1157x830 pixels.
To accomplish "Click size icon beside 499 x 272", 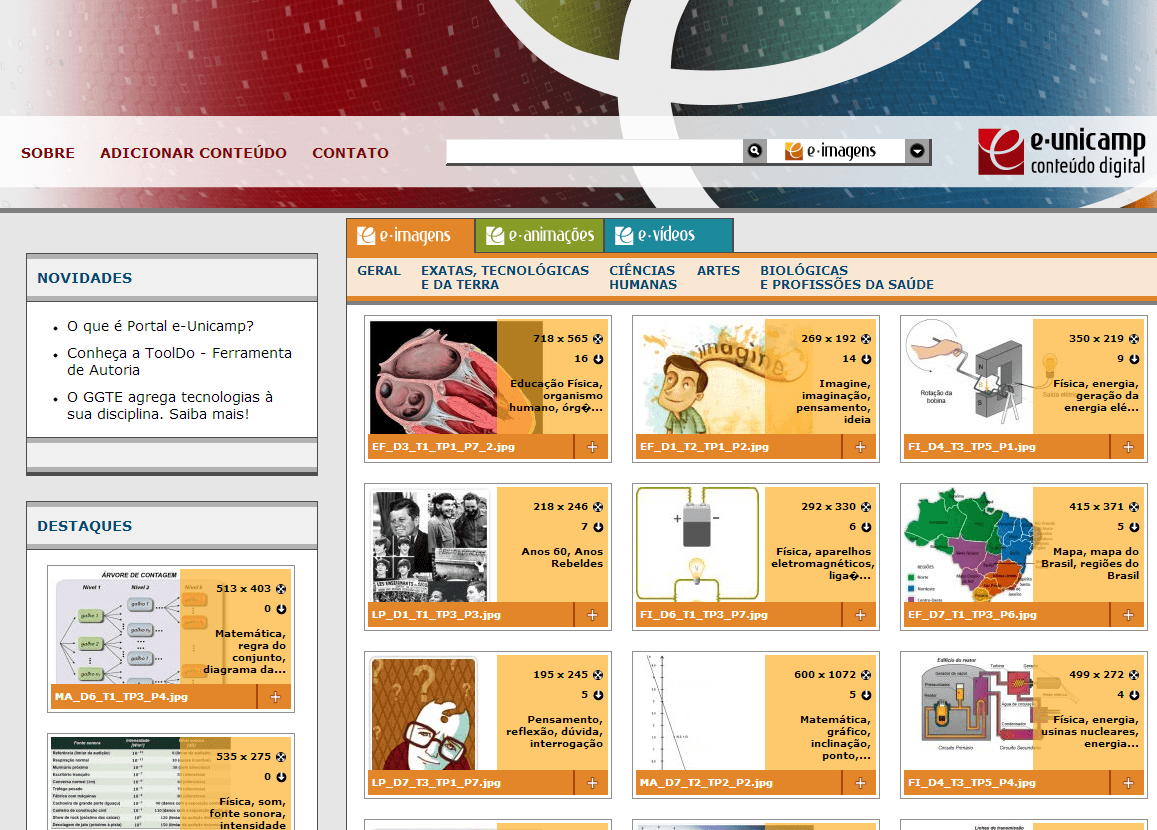I will click(1133, 676).
